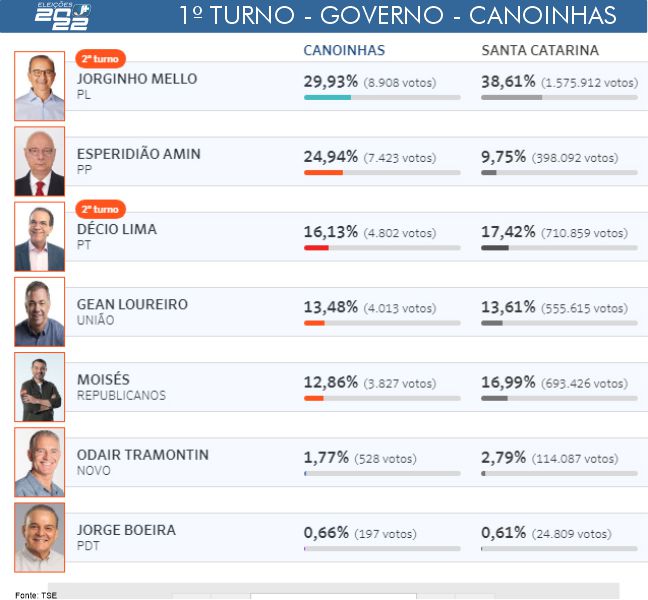Open Moisés's candidate photo
Image resolution: width=648 pixels, height=600 pixels.
click(x=40, y=387)
